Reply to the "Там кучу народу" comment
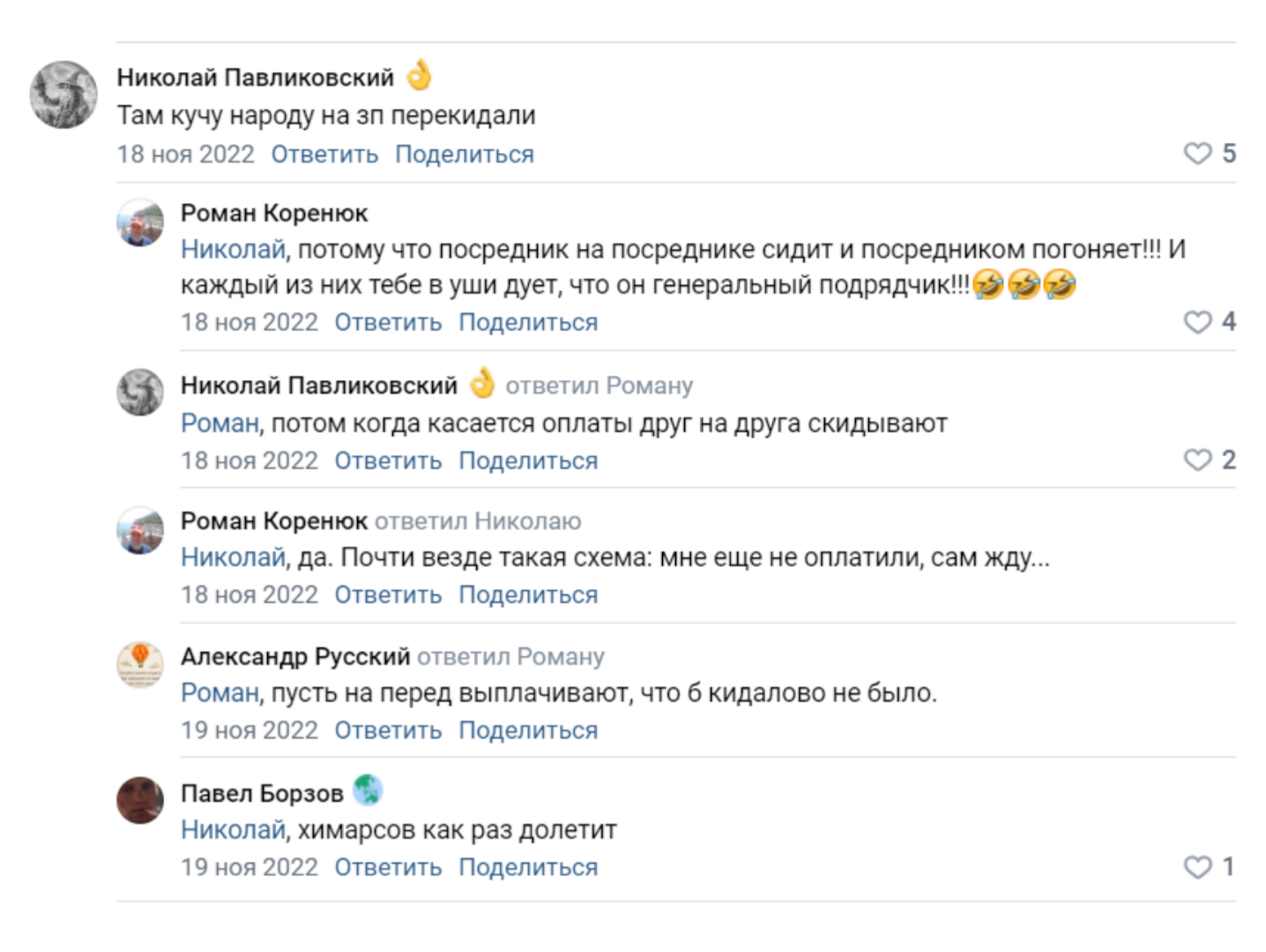This screenshot has height=952, width=1266. click(324, 154)
